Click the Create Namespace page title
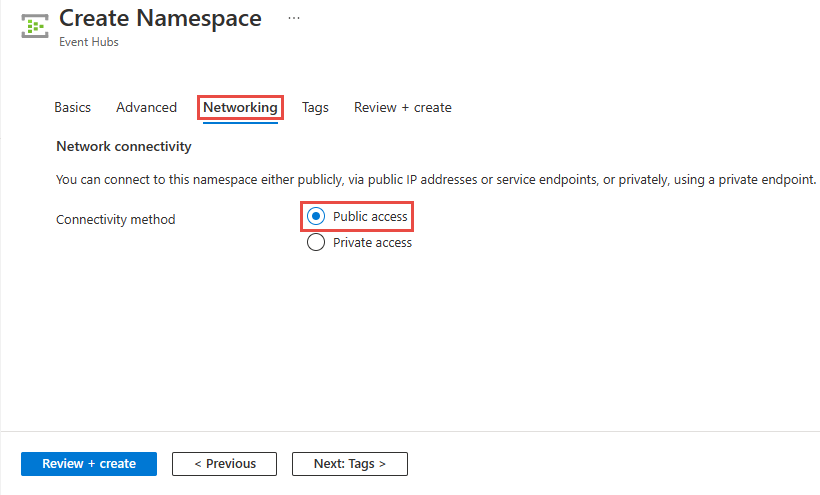The height and width of the screenshot is (495, 820). (x=160, y=18)
